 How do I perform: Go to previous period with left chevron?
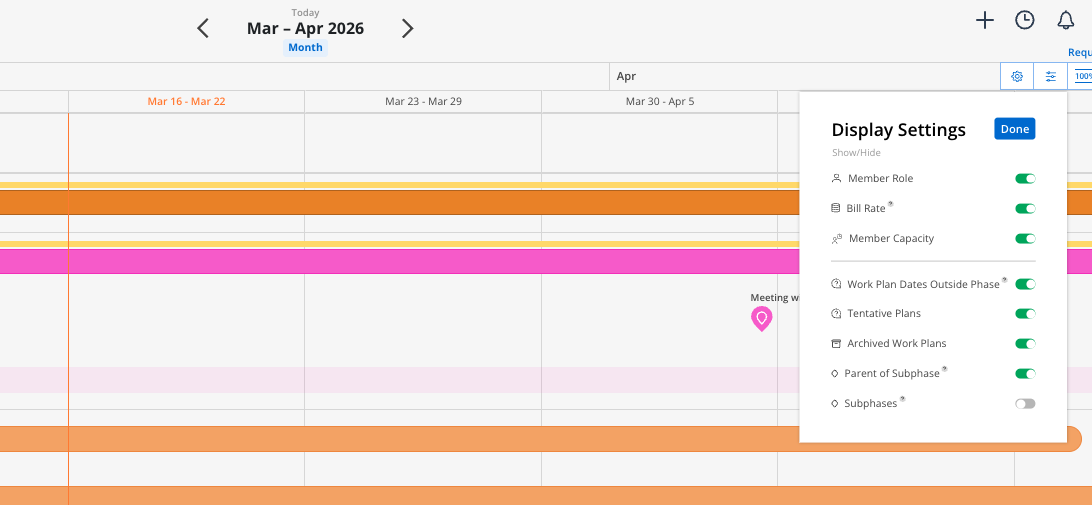point(203,28)
